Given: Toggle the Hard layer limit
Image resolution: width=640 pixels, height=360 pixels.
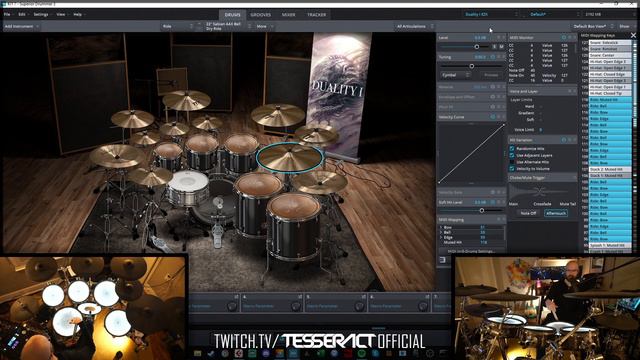Looking at the screenshot, I should pos(540,107).
